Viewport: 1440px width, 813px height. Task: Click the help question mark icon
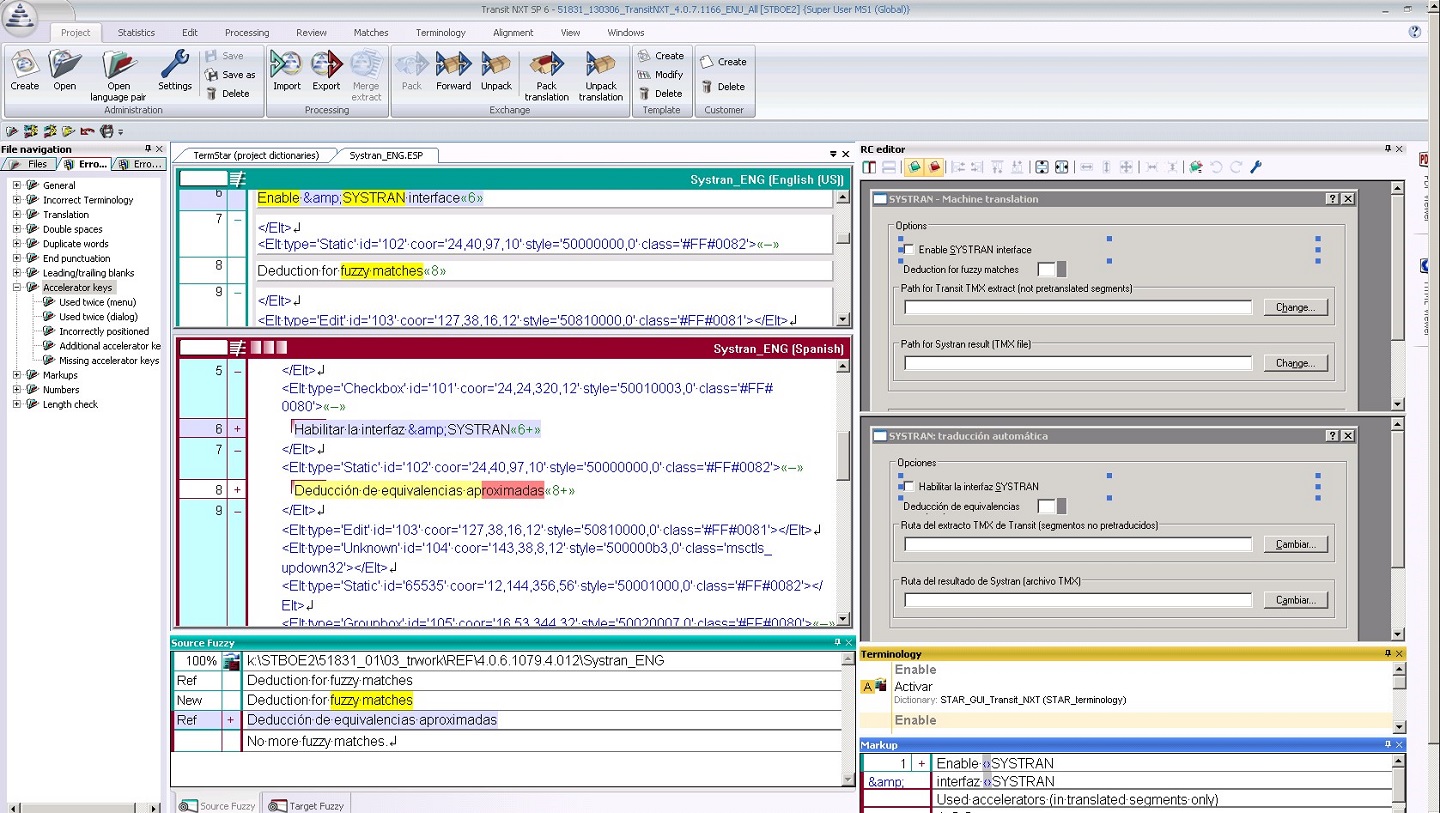pyautogui.click(x=1414, y=32)
